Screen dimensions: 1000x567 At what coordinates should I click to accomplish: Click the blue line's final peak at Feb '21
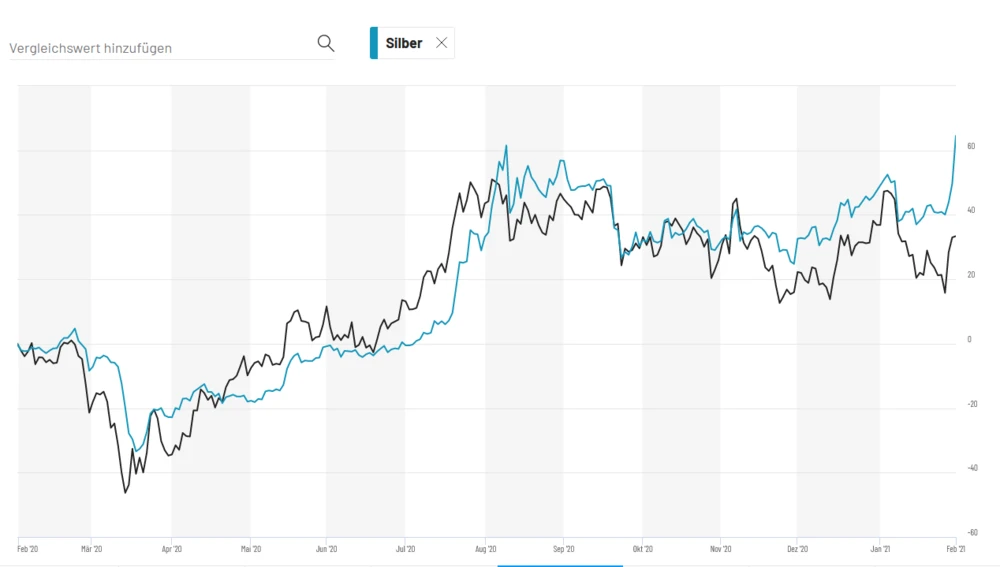pos(955,136)
